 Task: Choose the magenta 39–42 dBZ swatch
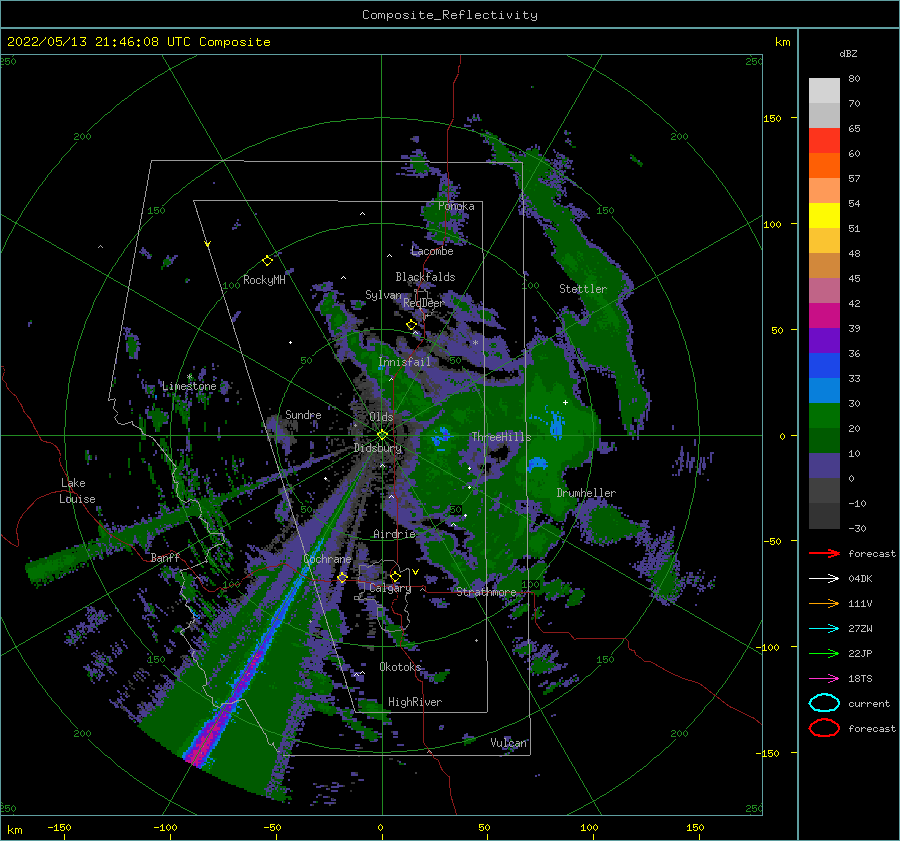824,316
